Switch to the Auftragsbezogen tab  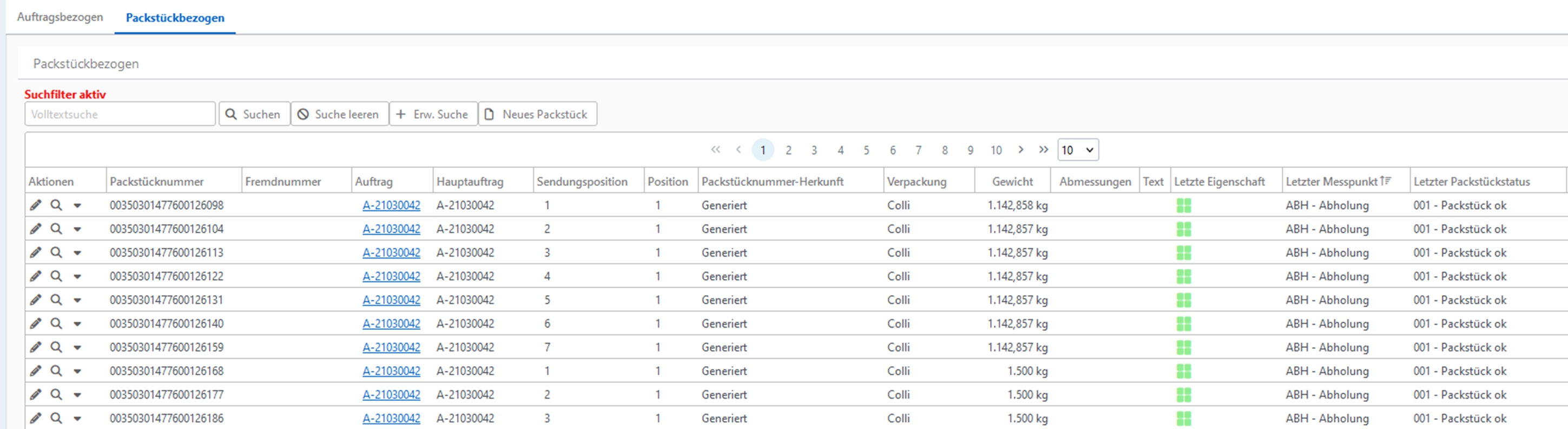(x=60, y=17)
